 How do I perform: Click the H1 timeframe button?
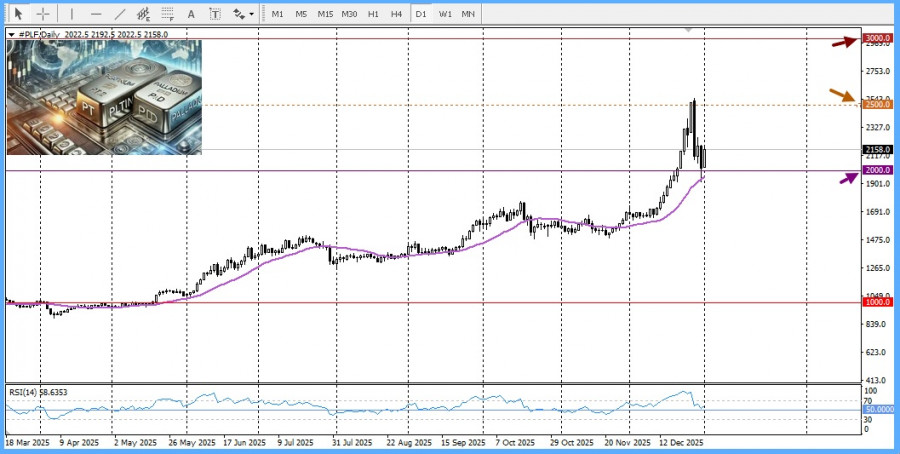(373, 14)
